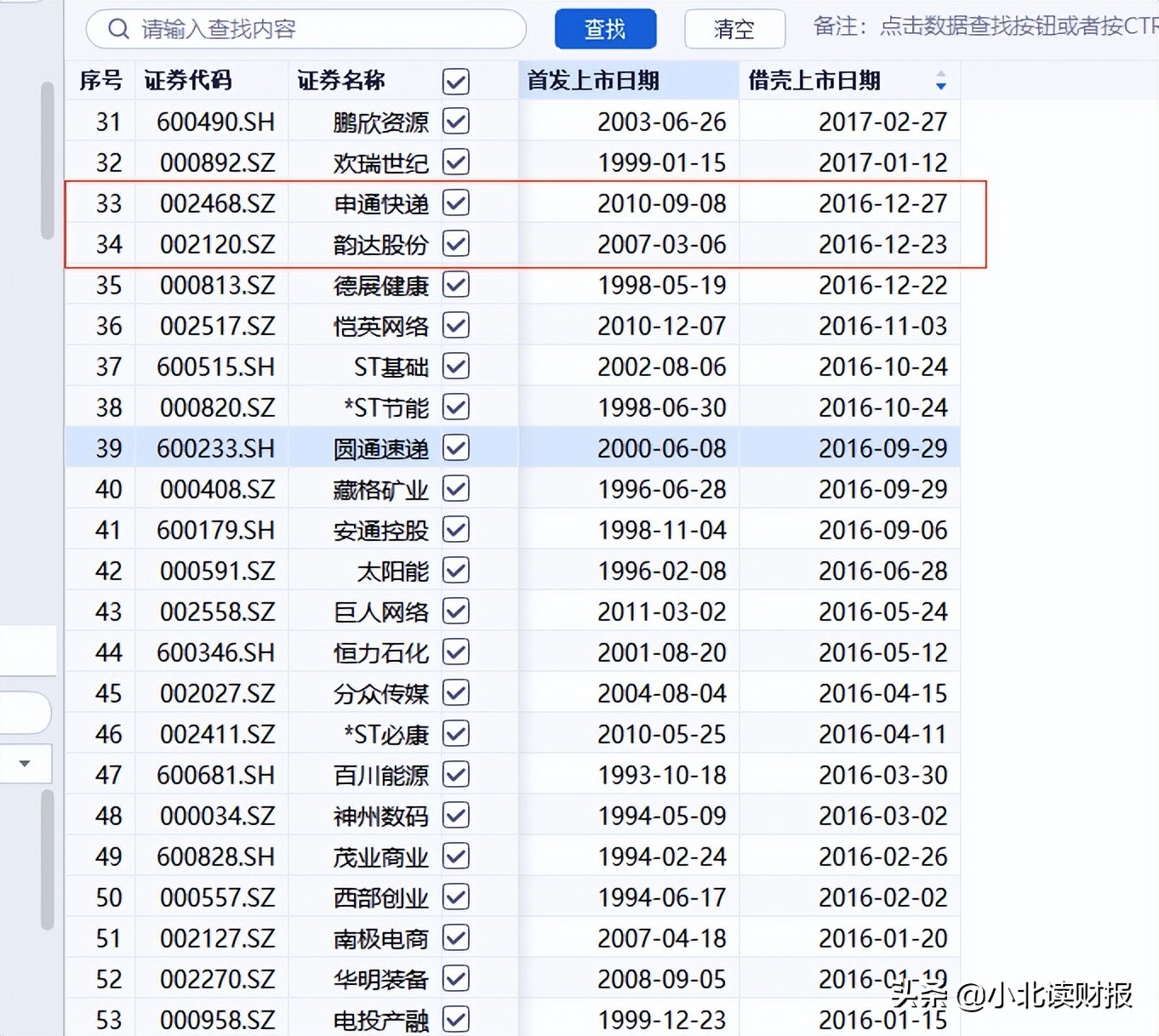The image size is (1159, 1036).
Task: Uncheck the checkbox for 神州数码
Action: [x=456, y=816]
